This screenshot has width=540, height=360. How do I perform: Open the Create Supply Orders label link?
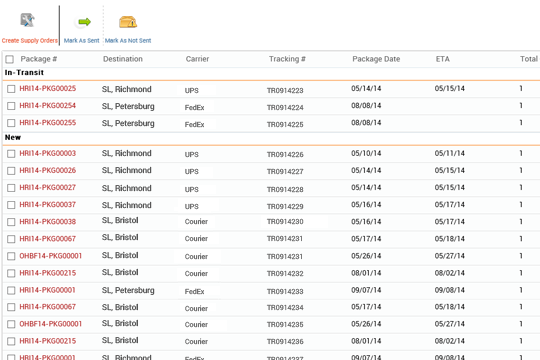tap(30, 41)
